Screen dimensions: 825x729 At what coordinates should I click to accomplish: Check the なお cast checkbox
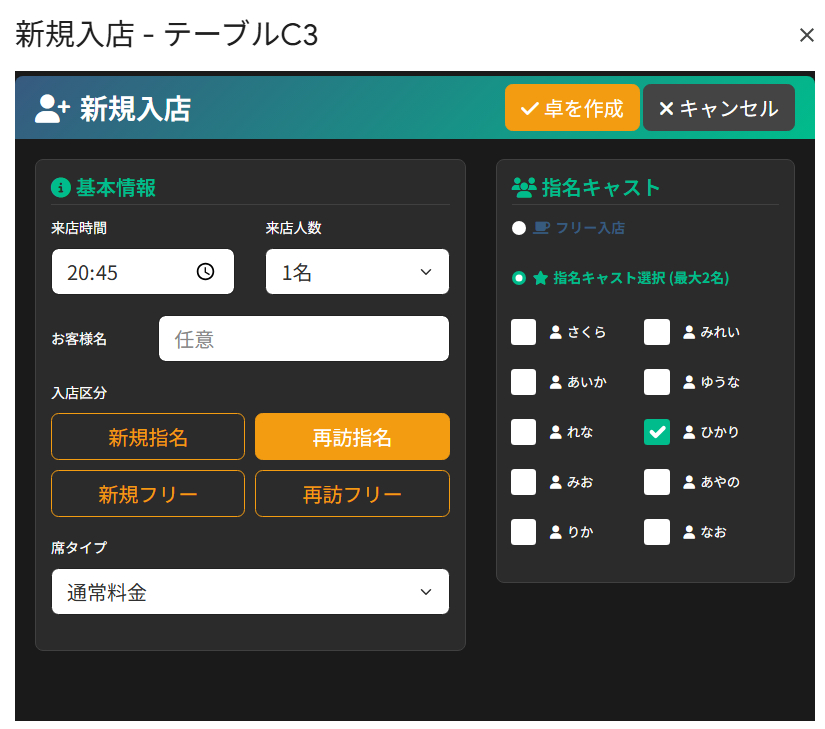tap(657, 532)
